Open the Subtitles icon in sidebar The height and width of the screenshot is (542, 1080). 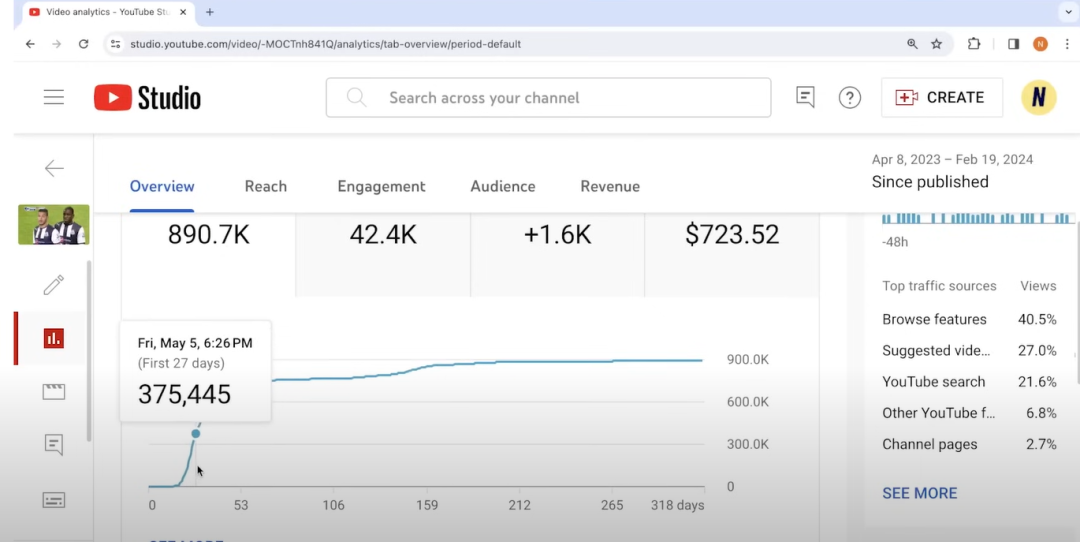click(x=54, y=499)
